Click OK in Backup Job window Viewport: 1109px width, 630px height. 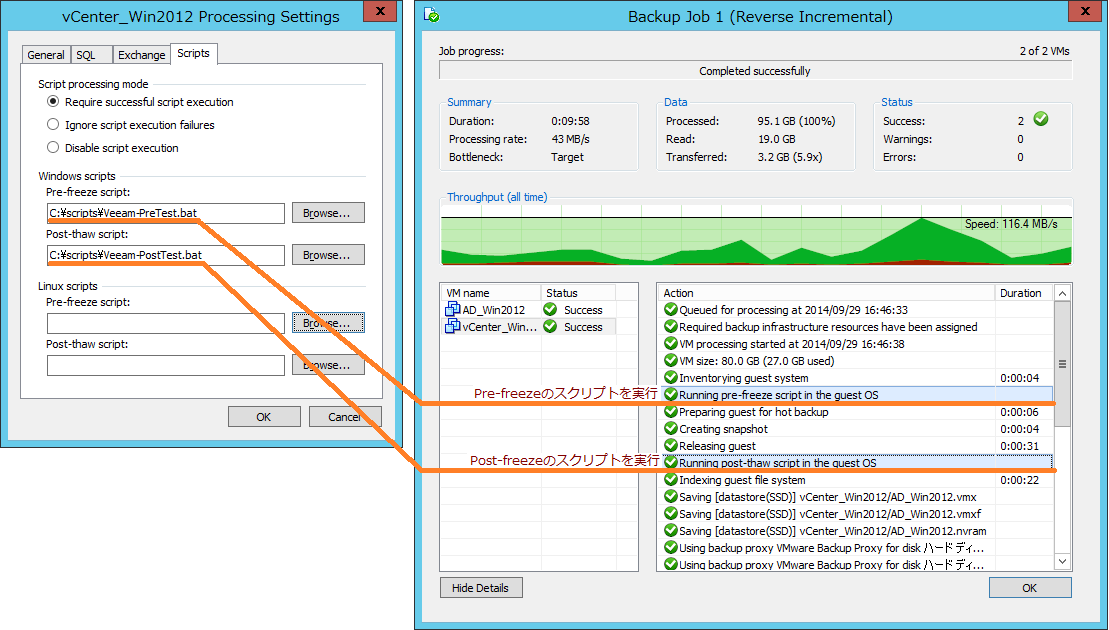coord(1030,588)
